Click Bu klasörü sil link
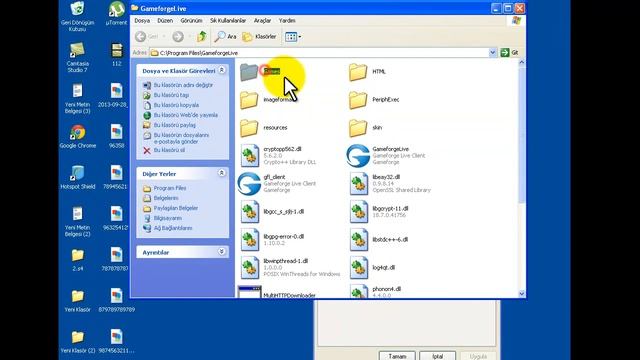 [x=169, y=150]
